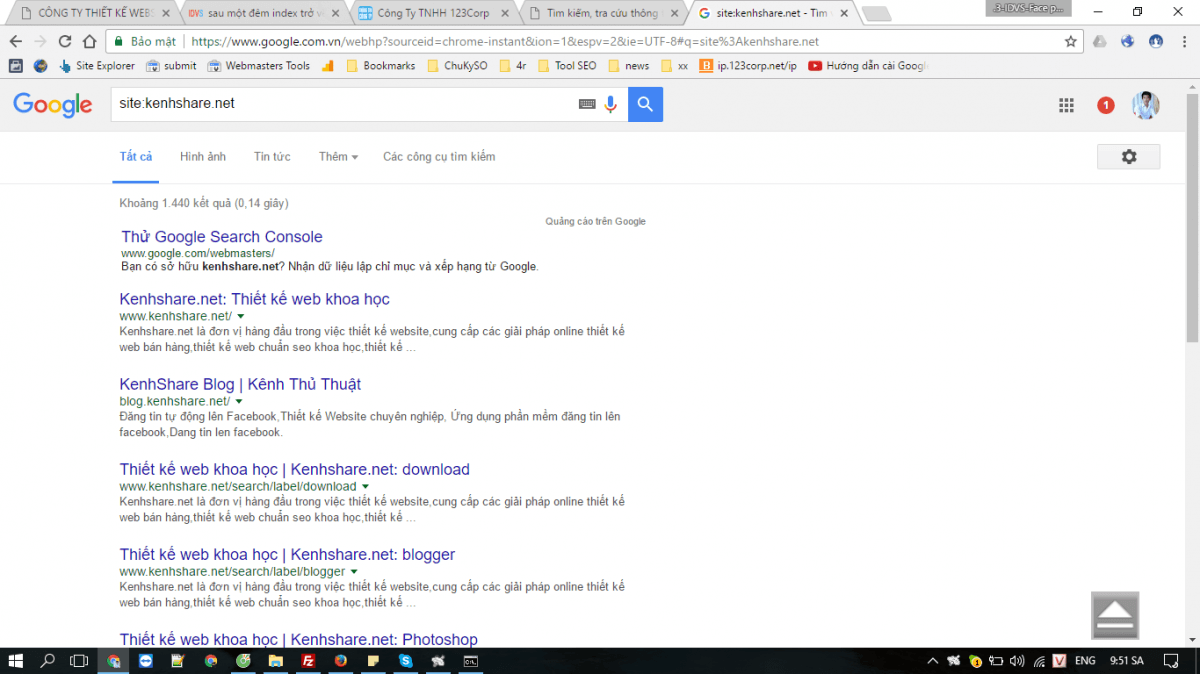1200x674 pixels.
Task: Close the 'Công Ty TNHH 123Corp' tab
Action: [x=505, y=14]
